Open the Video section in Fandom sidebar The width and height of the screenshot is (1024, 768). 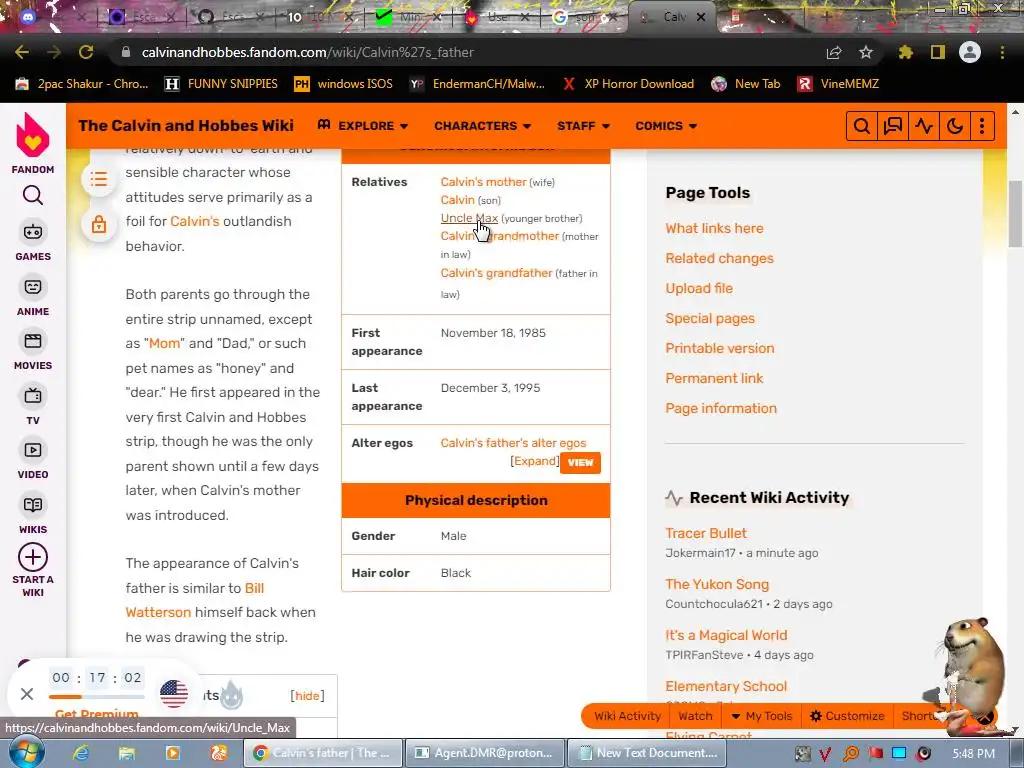(33, 460)
